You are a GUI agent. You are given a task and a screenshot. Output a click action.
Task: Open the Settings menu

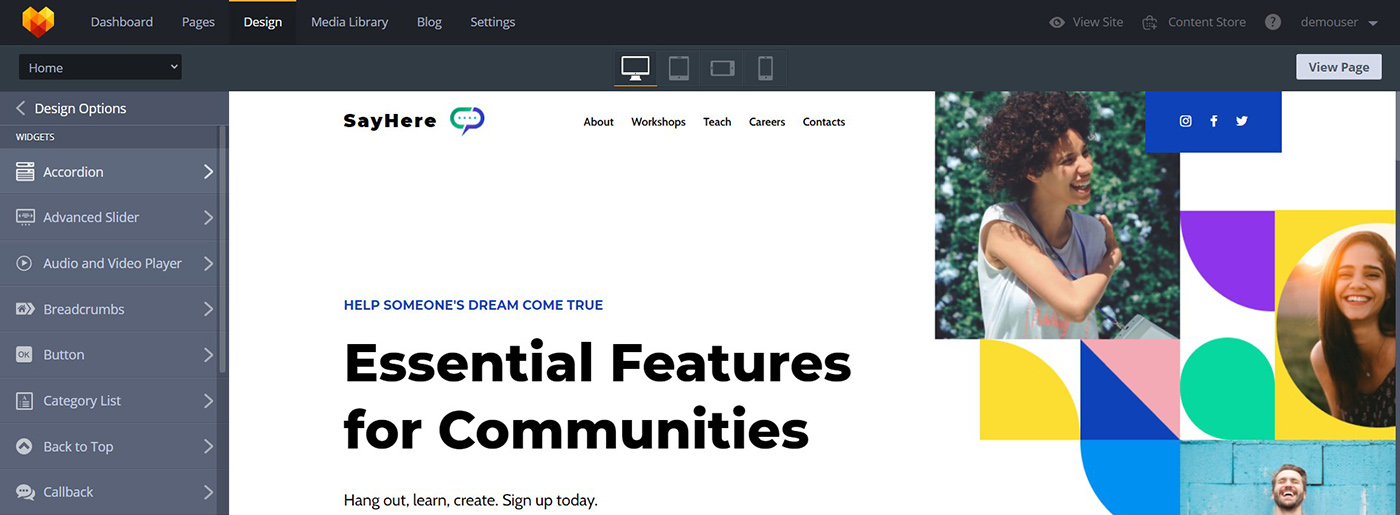coord(493,22)
